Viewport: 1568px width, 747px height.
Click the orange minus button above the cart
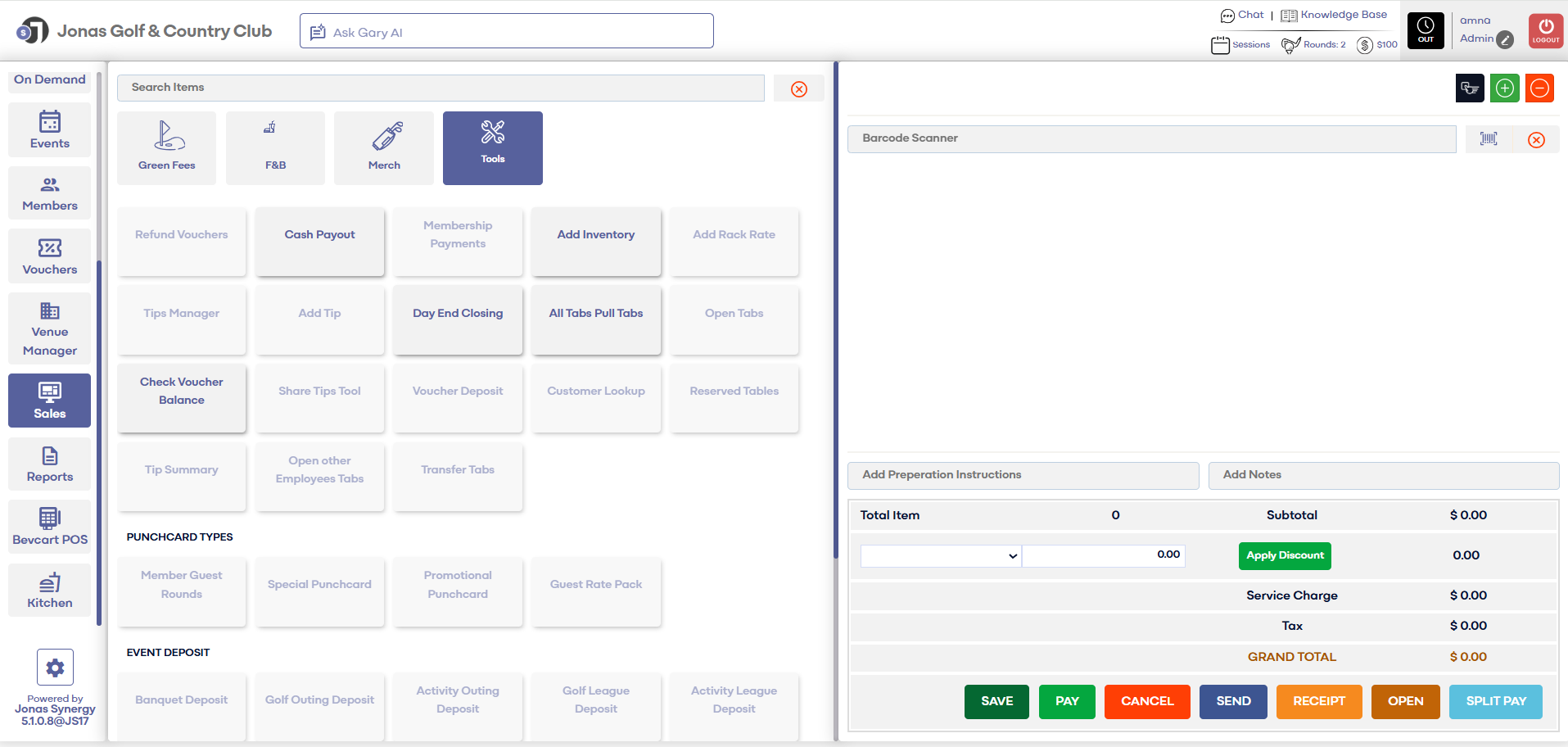click(x=1539, y=88)
